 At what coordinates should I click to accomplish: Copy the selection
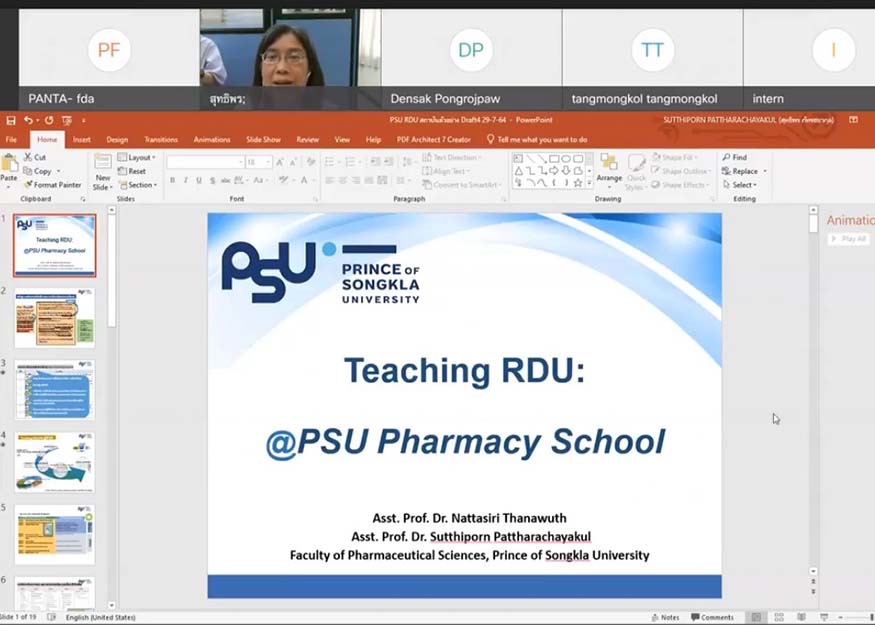pyautogui.click(x=38, y=171)
